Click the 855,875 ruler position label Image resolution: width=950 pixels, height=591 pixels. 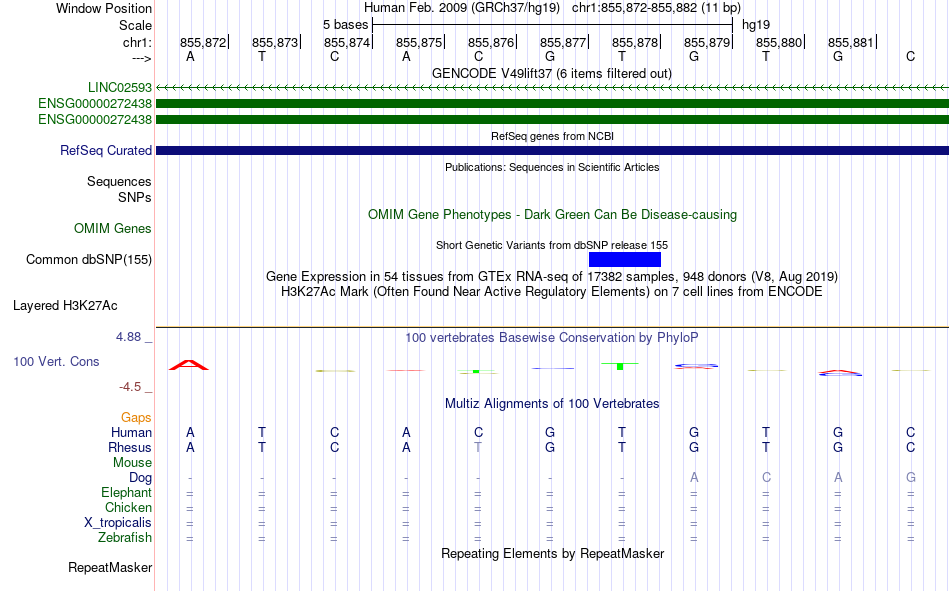(x=419, y=42)
